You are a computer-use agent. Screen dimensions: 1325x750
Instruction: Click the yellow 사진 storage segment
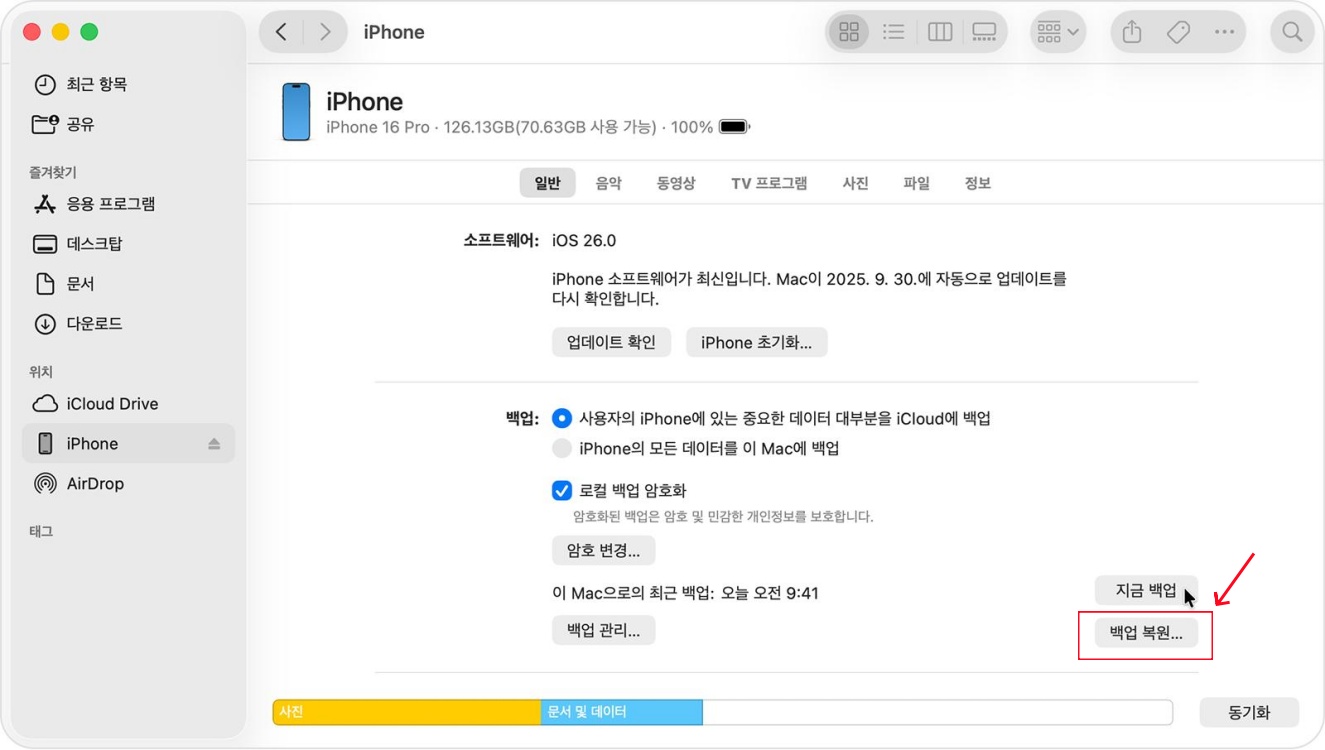[407, 712]
